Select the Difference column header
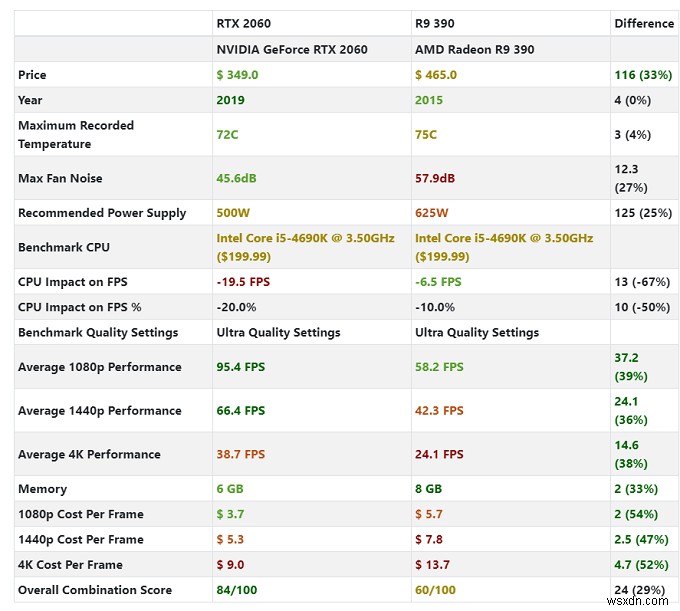The height and width of the screenshot is (611, 680). pos(644,23)
